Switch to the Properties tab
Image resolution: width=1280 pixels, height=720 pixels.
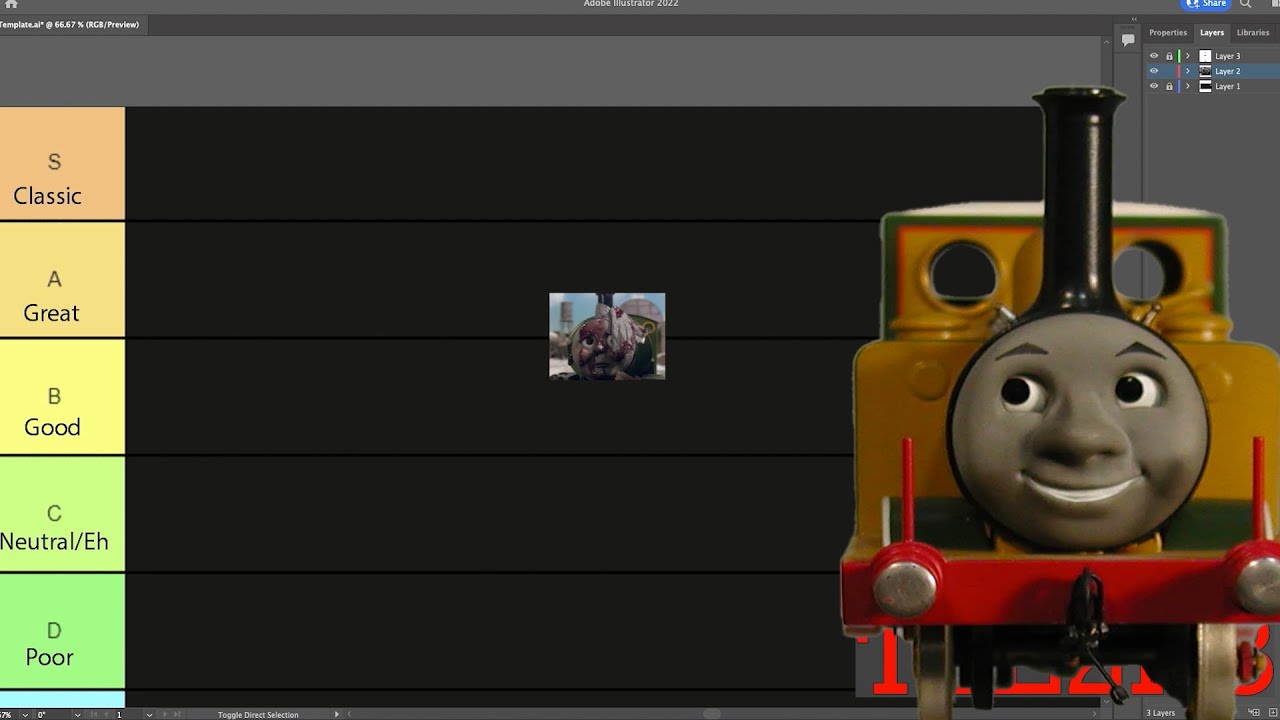1168,33
